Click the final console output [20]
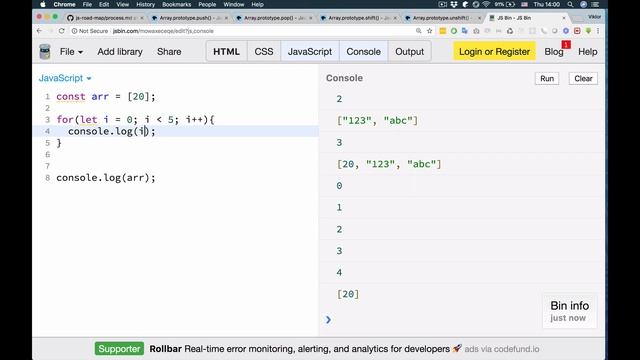640x360 pixels. (x=348, y=294)
